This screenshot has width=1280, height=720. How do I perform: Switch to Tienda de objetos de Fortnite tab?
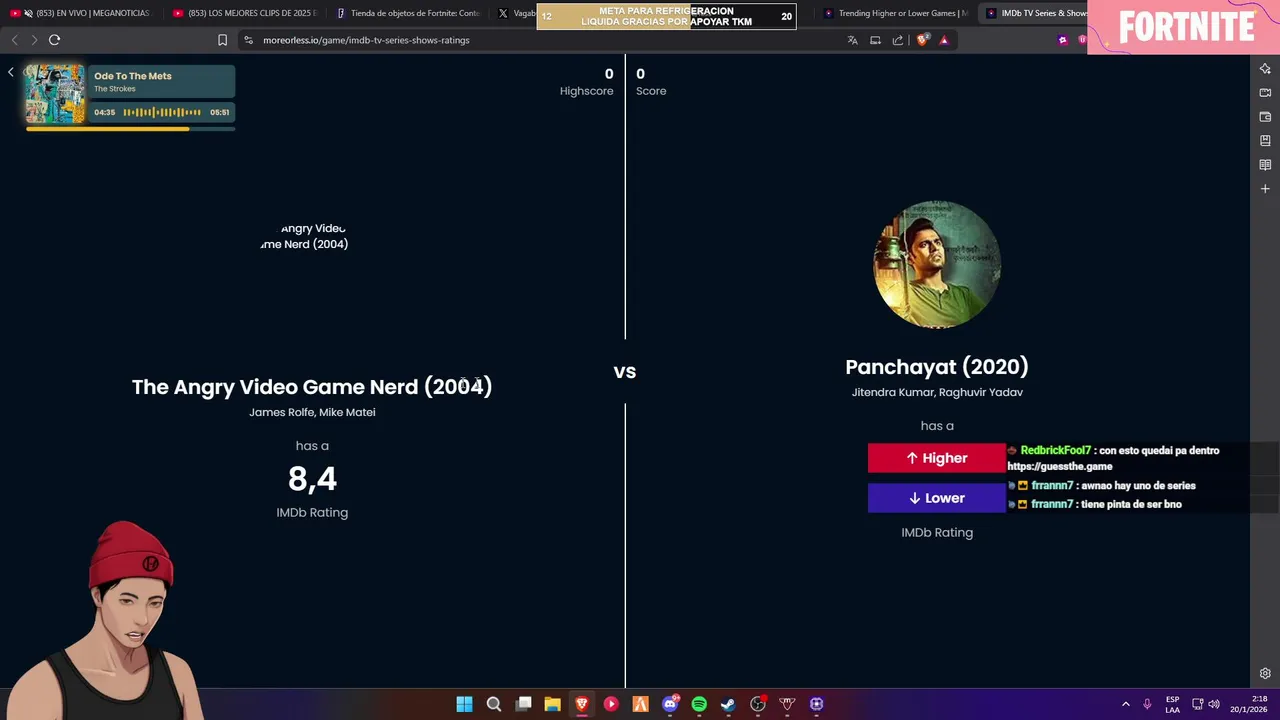[408, 13]
